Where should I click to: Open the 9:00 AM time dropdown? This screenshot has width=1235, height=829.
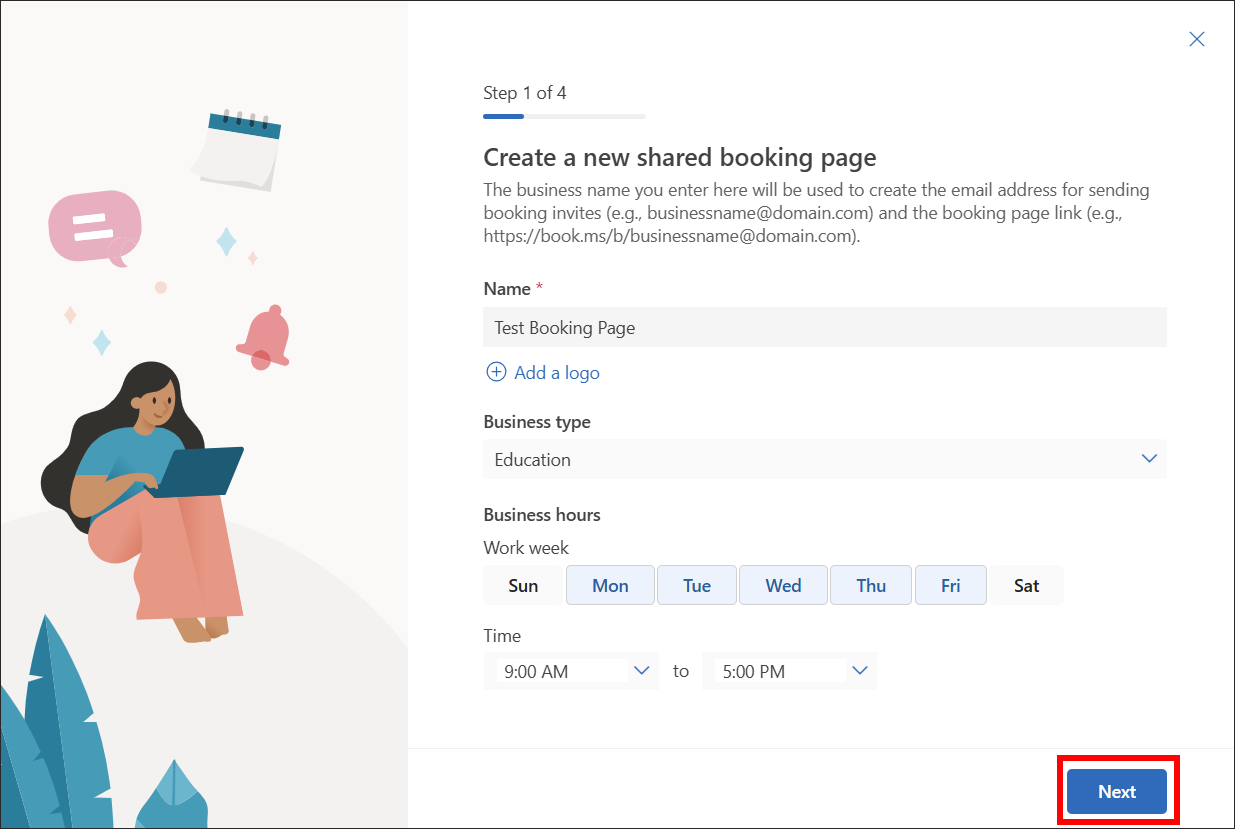tap(570, 671)
